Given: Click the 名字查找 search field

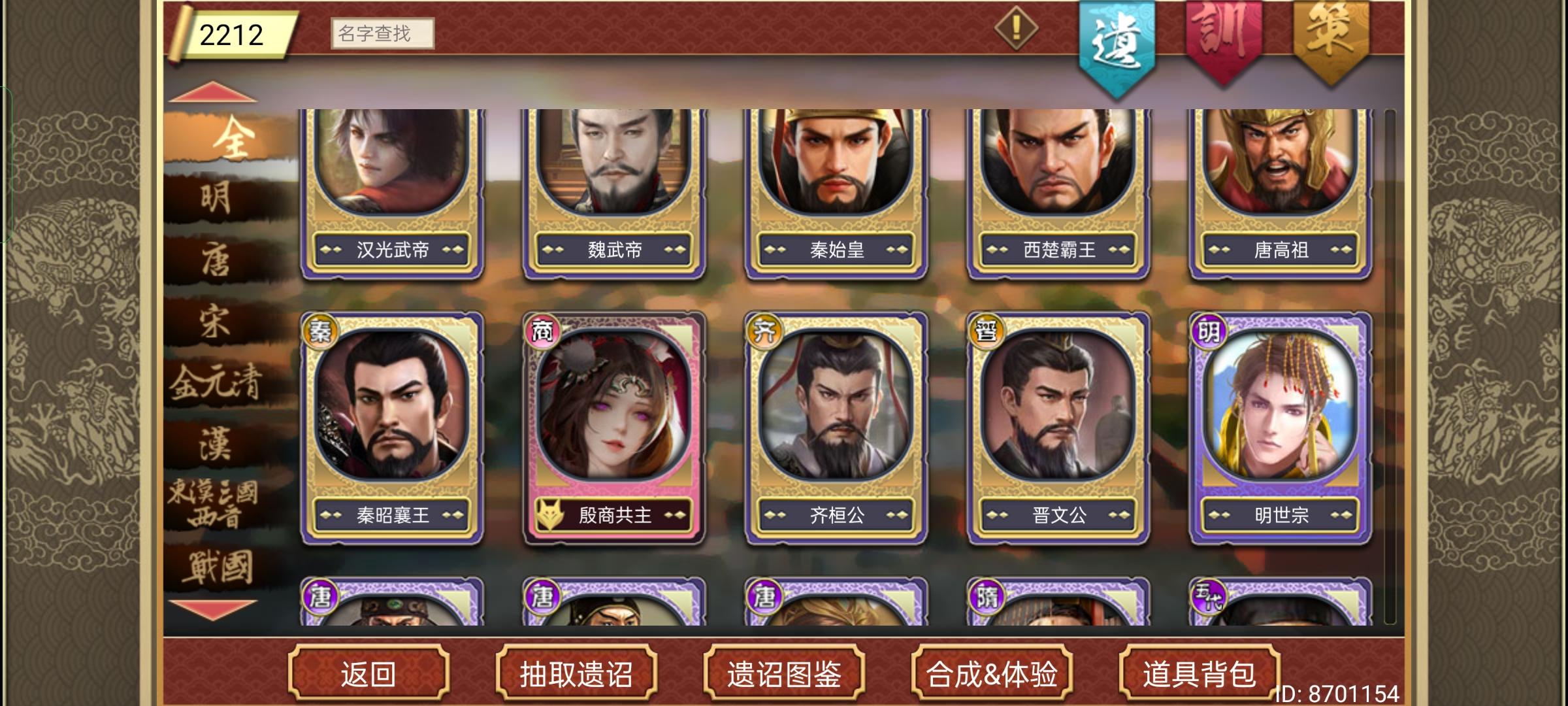Looking at the screenshot, I should [383, 33].
